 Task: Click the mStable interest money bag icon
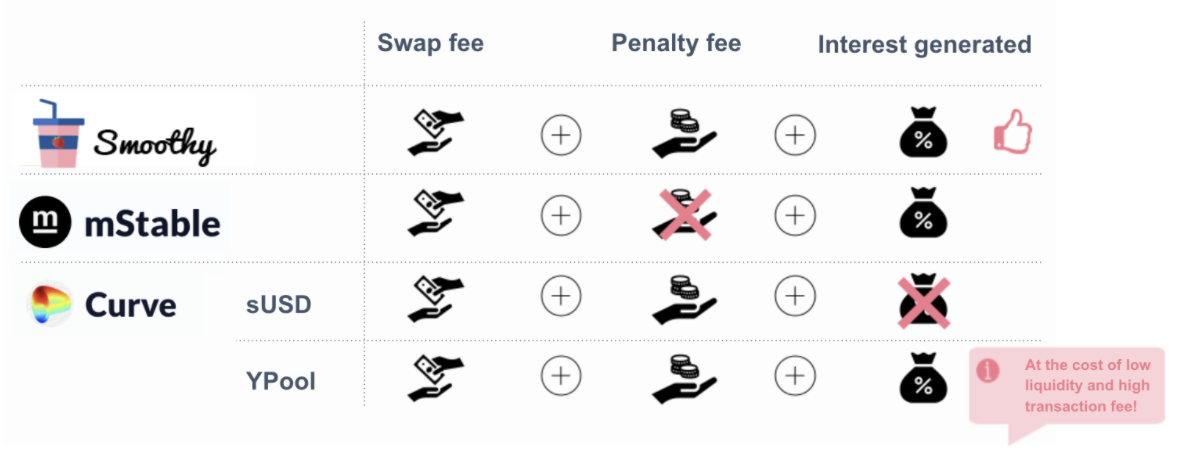click(x=923, y=213)
